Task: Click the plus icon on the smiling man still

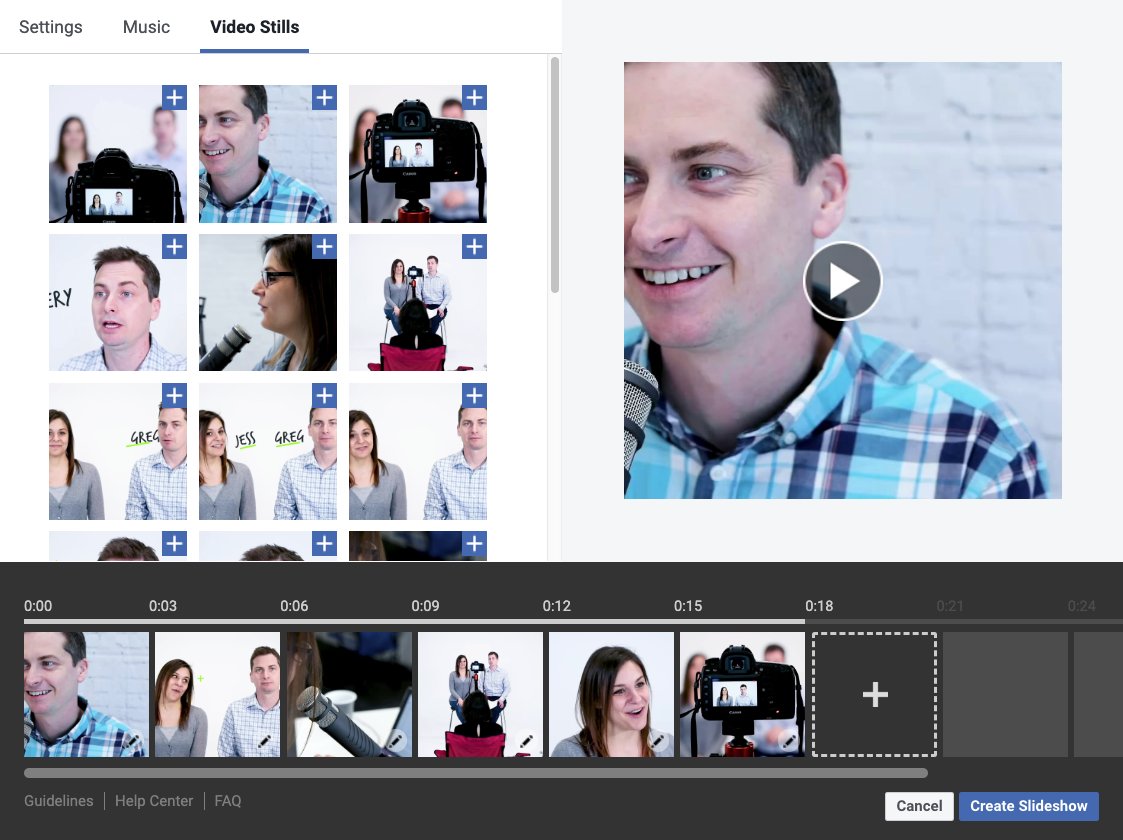Action: (x=324, y=98)
